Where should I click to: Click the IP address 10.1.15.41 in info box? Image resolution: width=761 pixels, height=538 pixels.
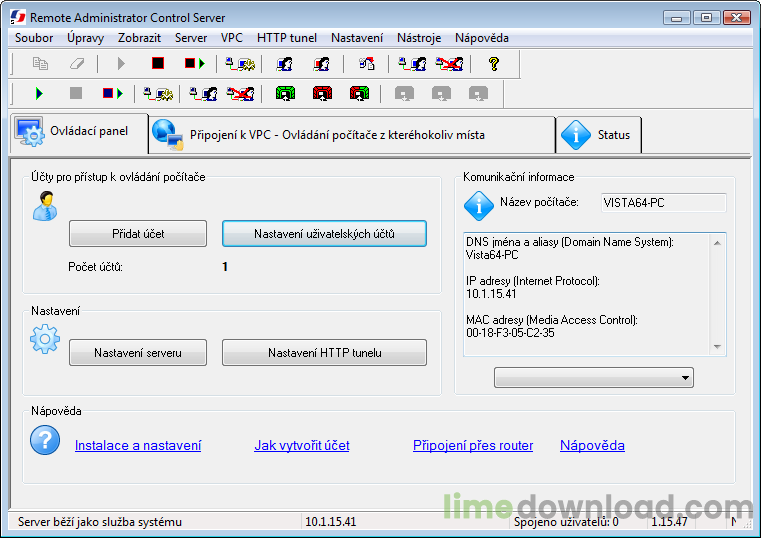491,294
